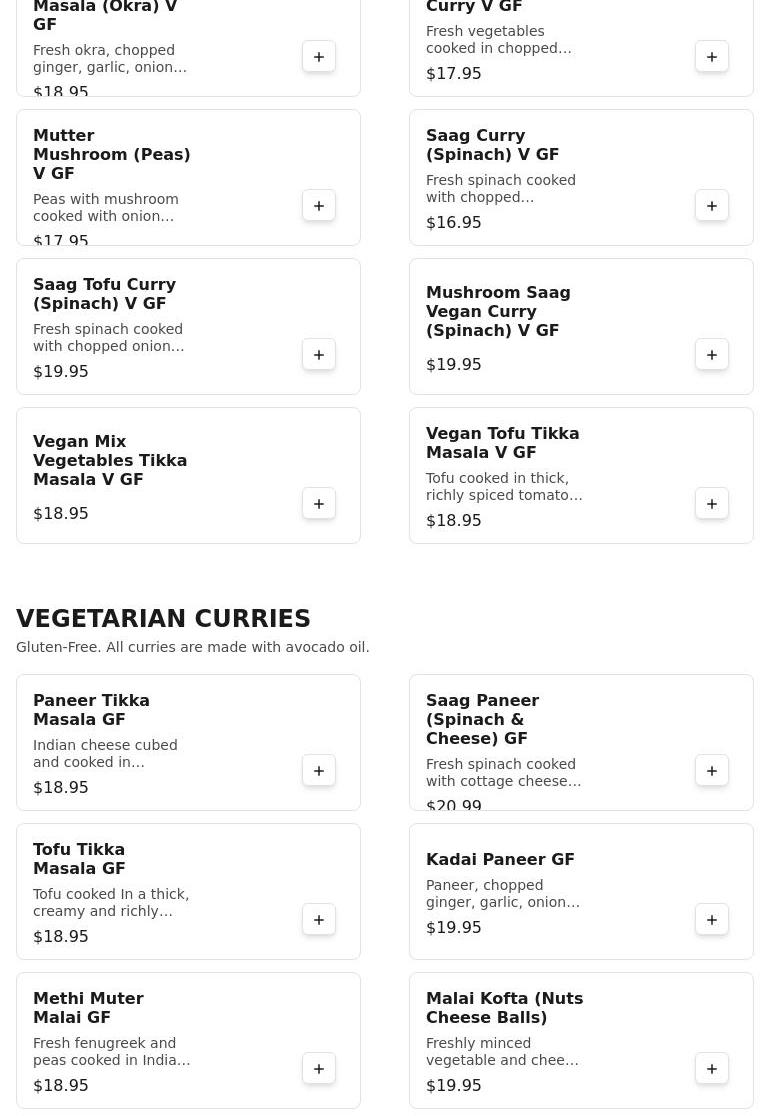
Task: Open Malai Kofta item title
Action: click(x=504, y=1008)
